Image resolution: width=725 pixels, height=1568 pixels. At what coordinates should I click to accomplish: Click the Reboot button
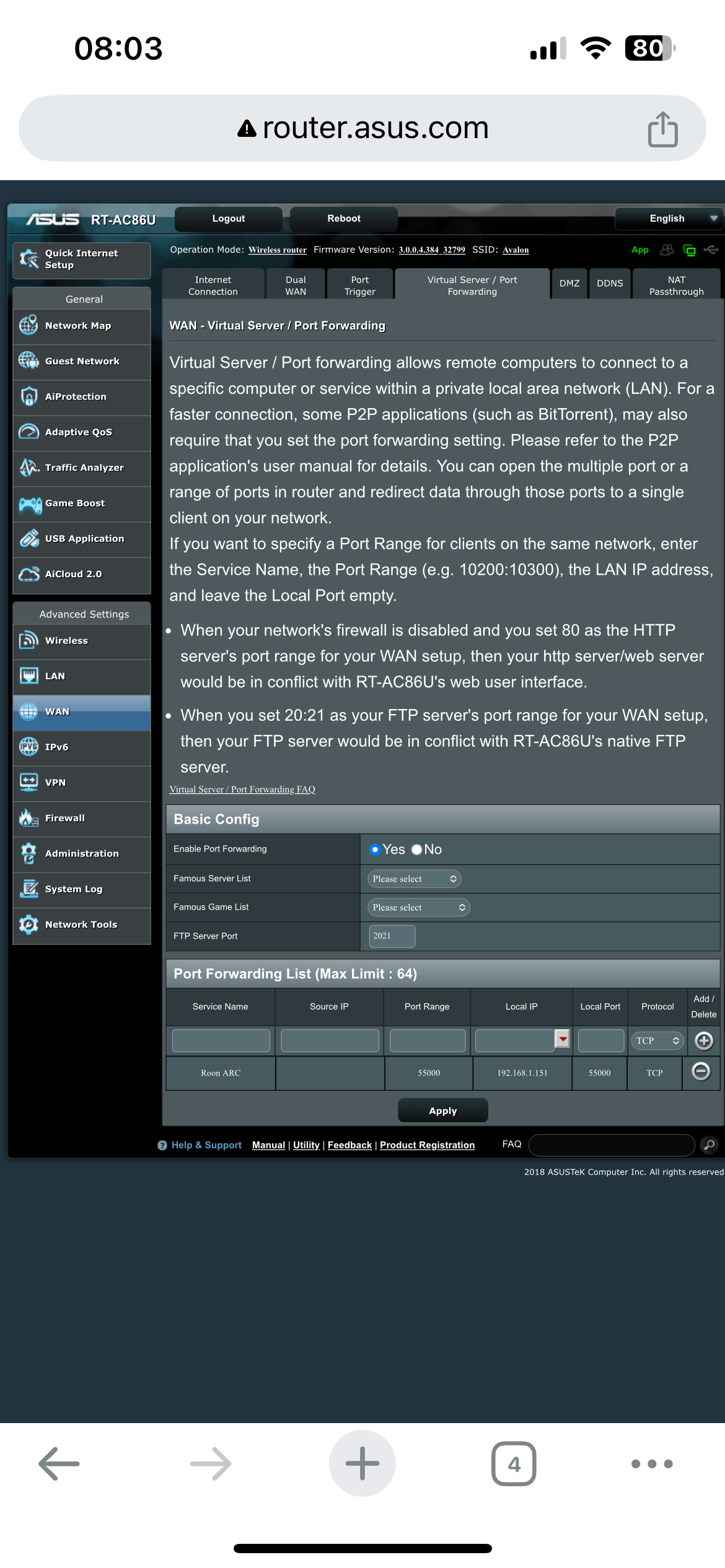click(344, 219)
